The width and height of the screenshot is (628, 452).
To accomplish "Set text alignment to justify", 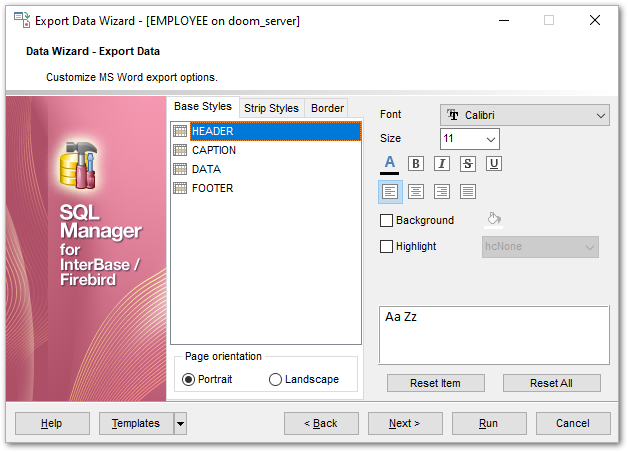I will (x=468, y=191).
